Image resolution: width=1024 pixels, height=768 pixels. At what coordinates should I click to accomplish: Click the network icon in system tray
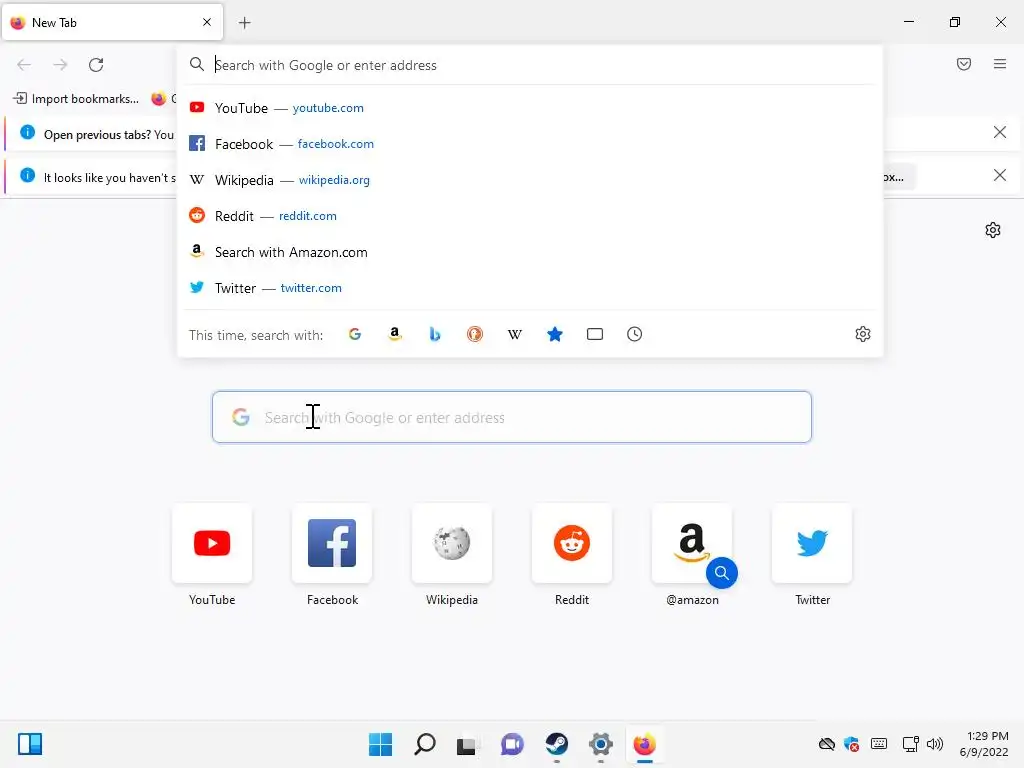(x=910, y=744)
